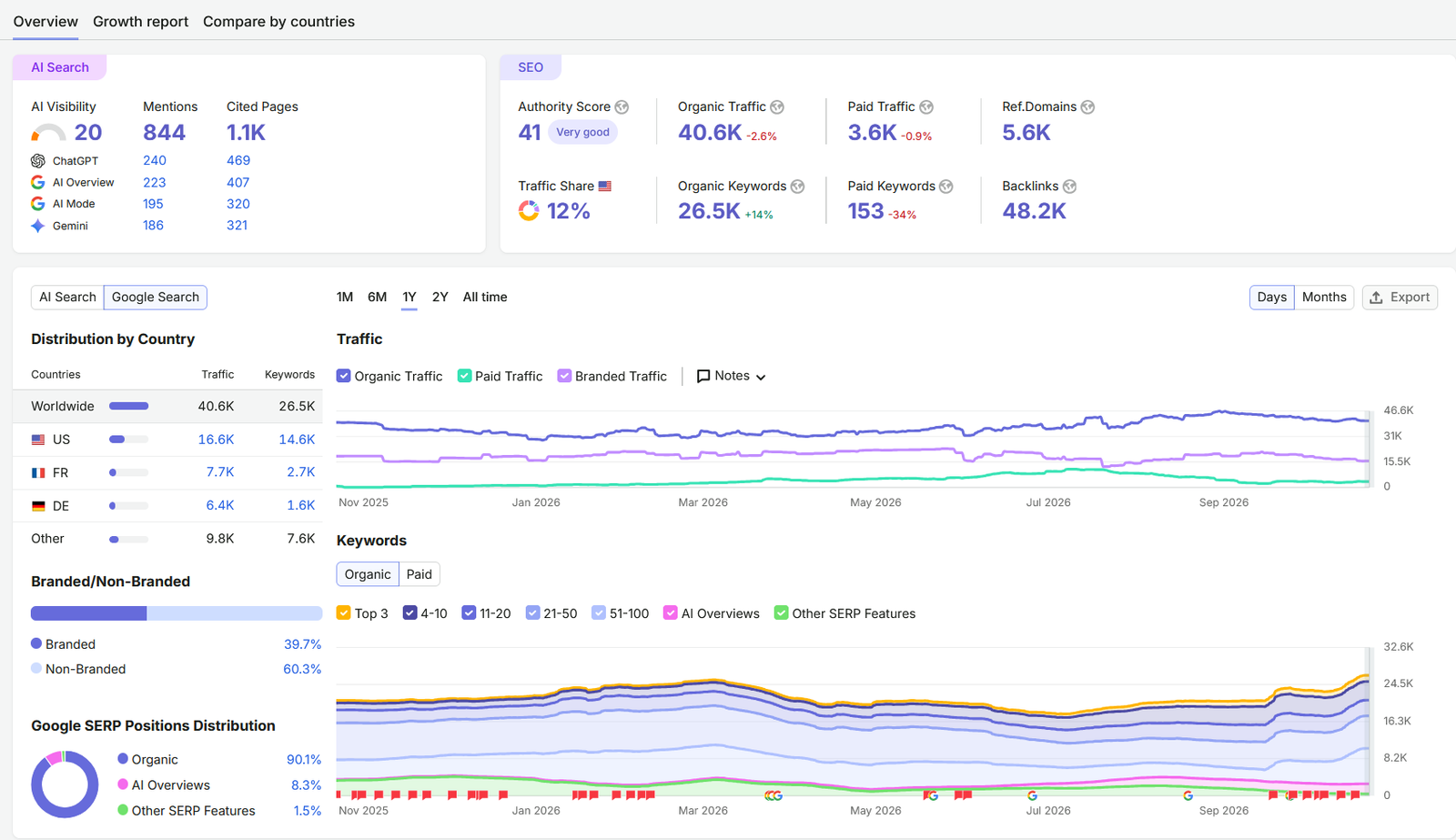
Task: Click the Google icon beside AI Overview
Action: point(38,182)
